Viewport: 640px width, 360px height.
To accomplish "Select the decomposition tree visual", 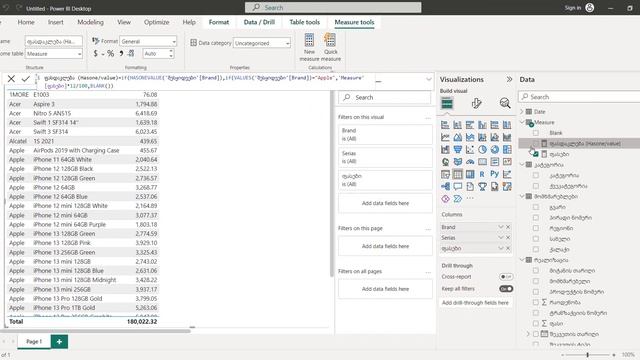I will click(445, 187).
